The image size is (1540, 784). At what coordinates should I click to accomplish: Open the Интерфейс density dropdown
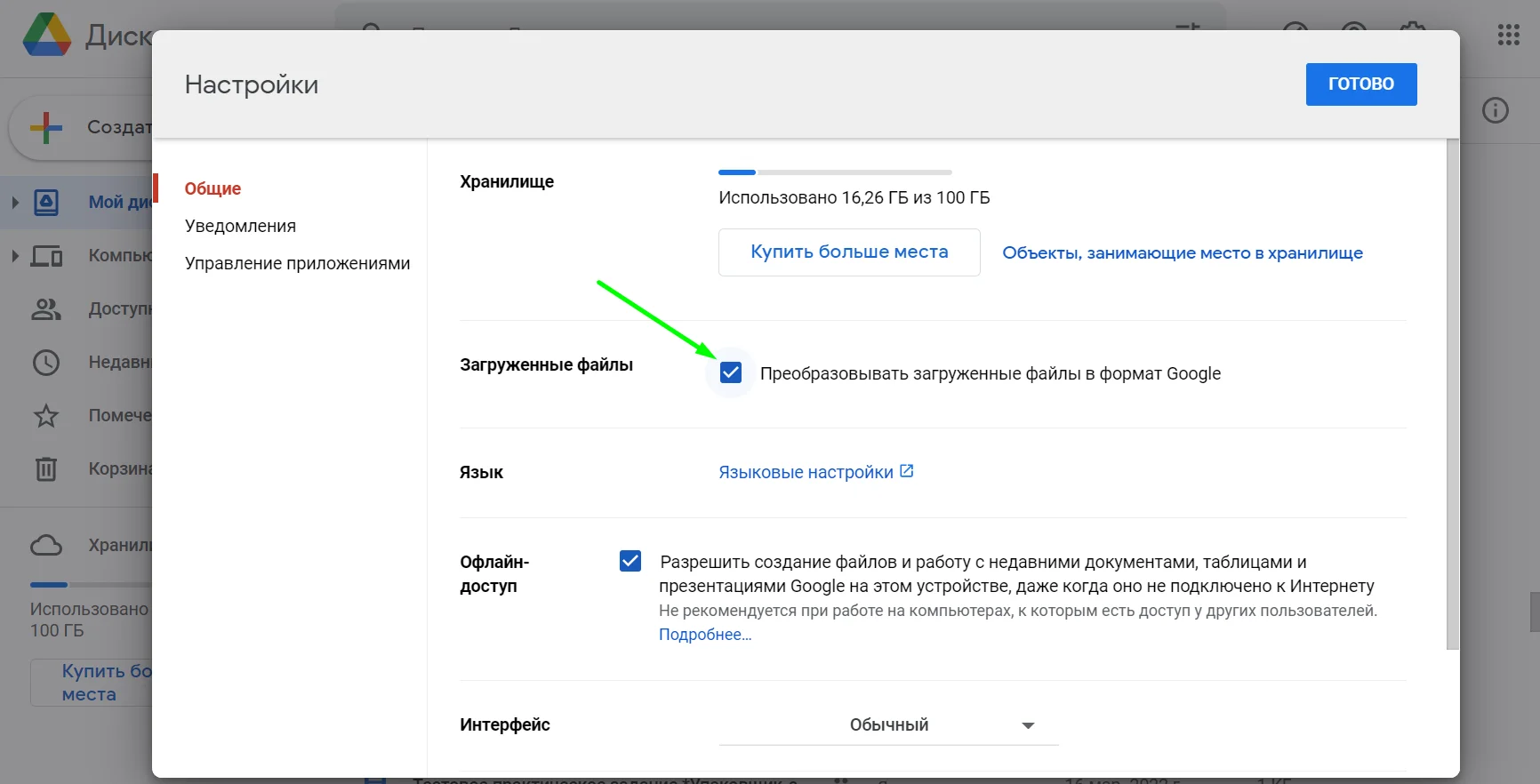tap(888, 725)
